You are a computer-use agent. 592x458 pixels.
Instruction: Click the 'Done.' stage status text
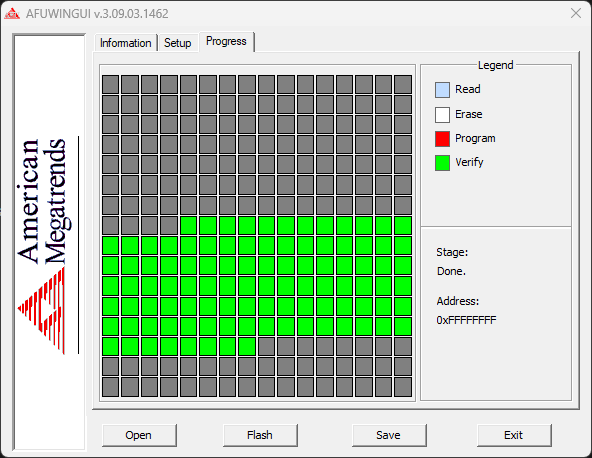(x=451, y=271)
